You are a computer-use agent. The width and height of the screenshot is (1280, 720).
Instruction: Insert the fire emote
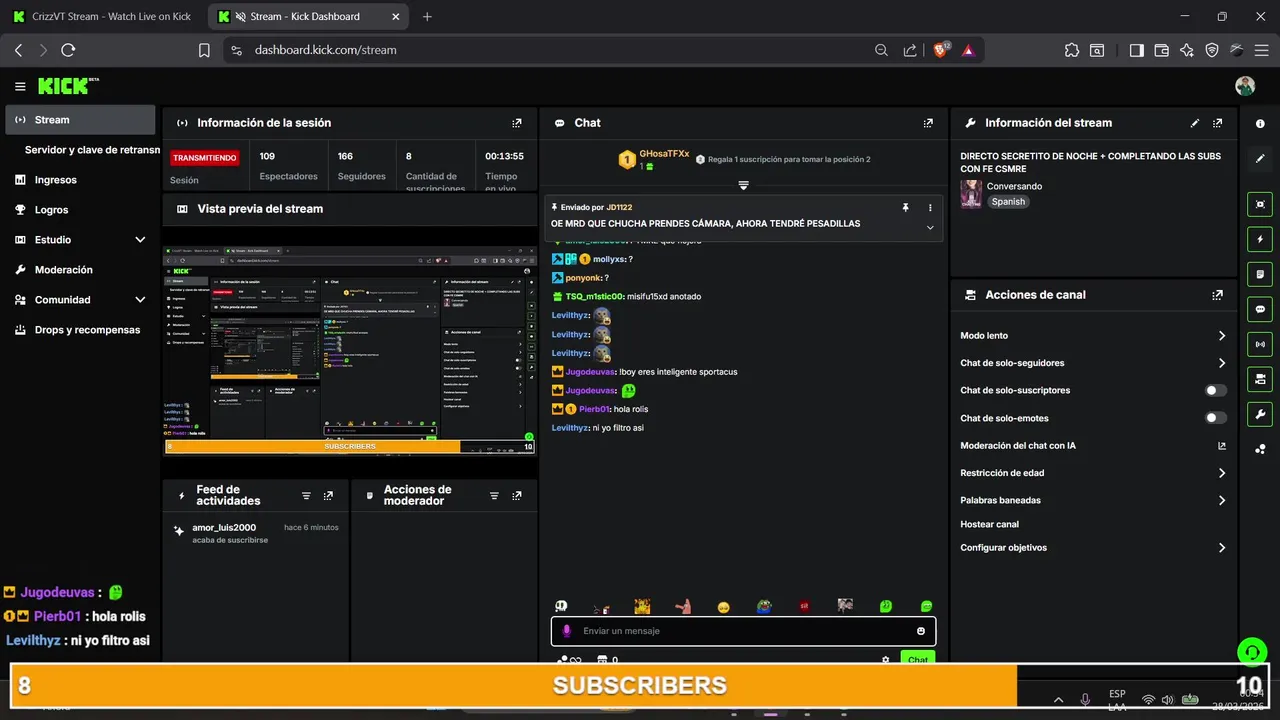pos(643,606)
